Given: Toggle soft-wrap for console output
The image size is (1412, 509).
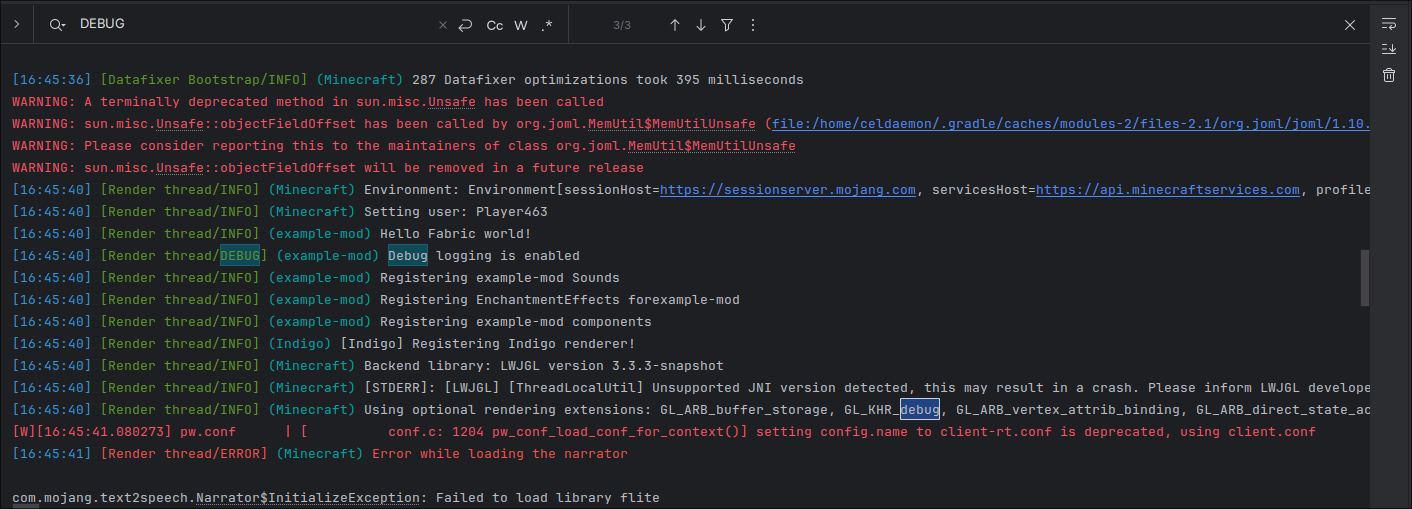Looking at the screenshot, I should 1389,23.
